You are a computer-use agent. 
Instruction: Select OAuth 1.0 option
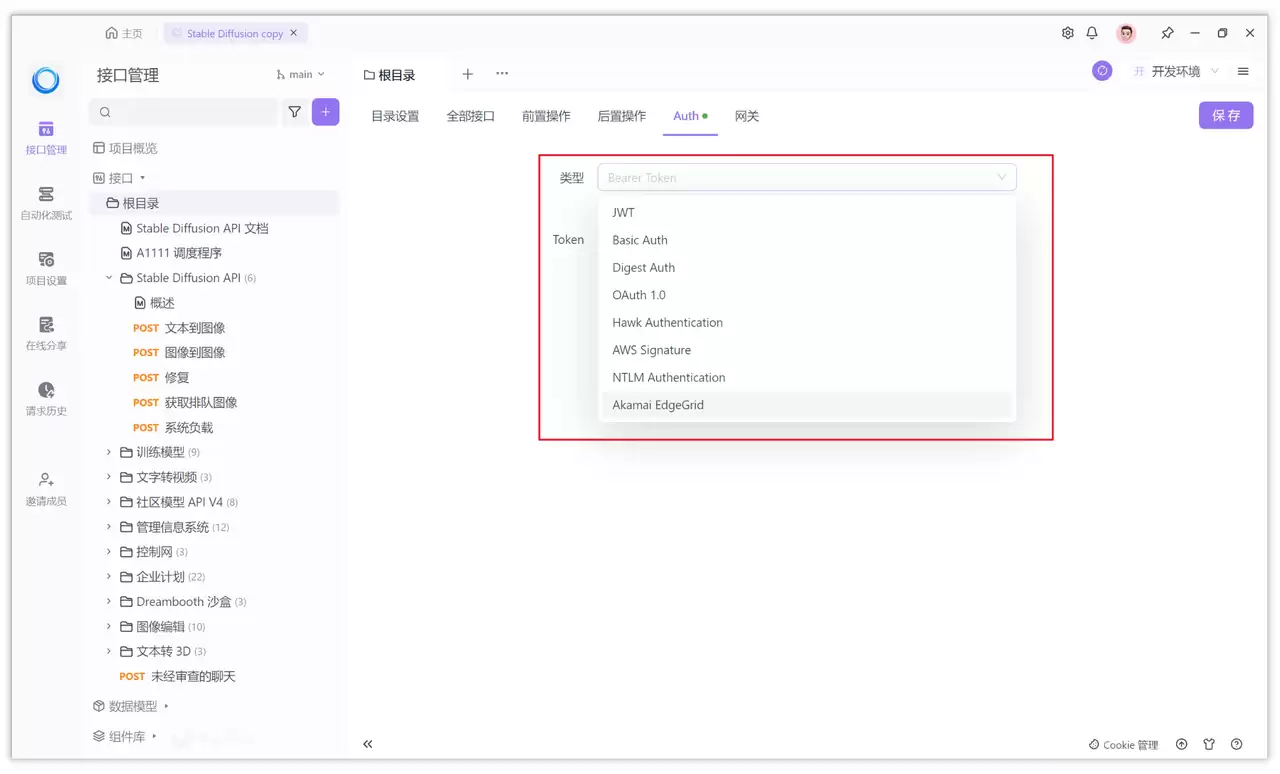point(807,295)
